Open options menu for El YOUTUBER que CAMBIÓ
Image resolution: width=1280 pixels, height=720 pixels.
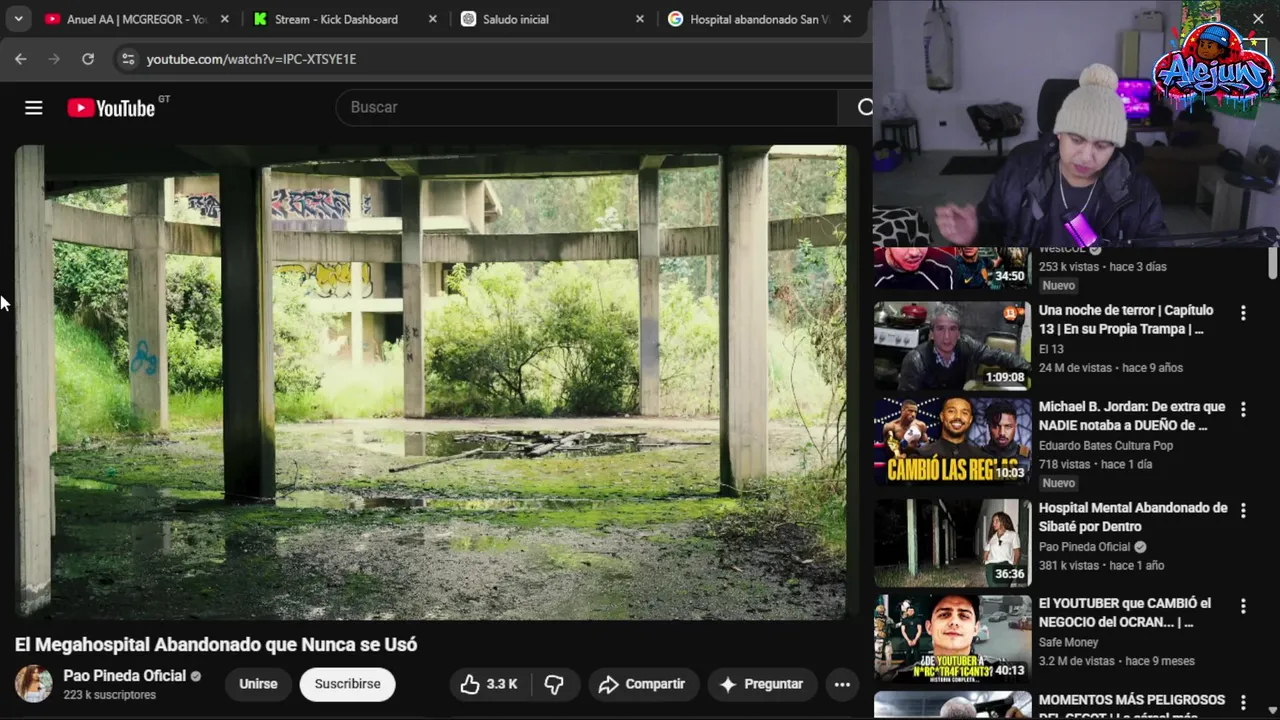1243,606
